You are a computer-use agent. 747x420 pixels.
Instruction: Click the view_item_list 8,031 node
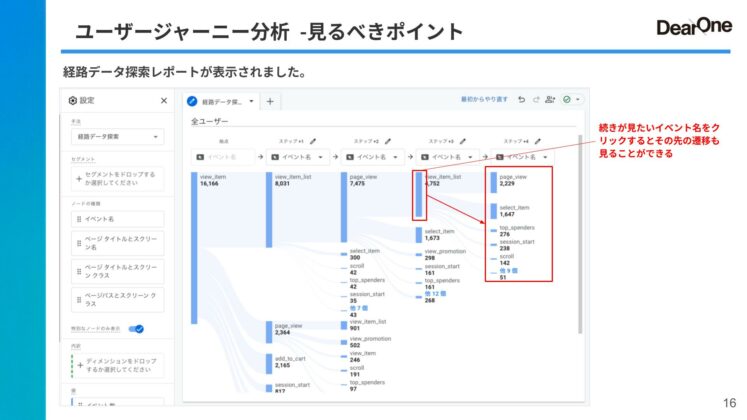point(269,210)
